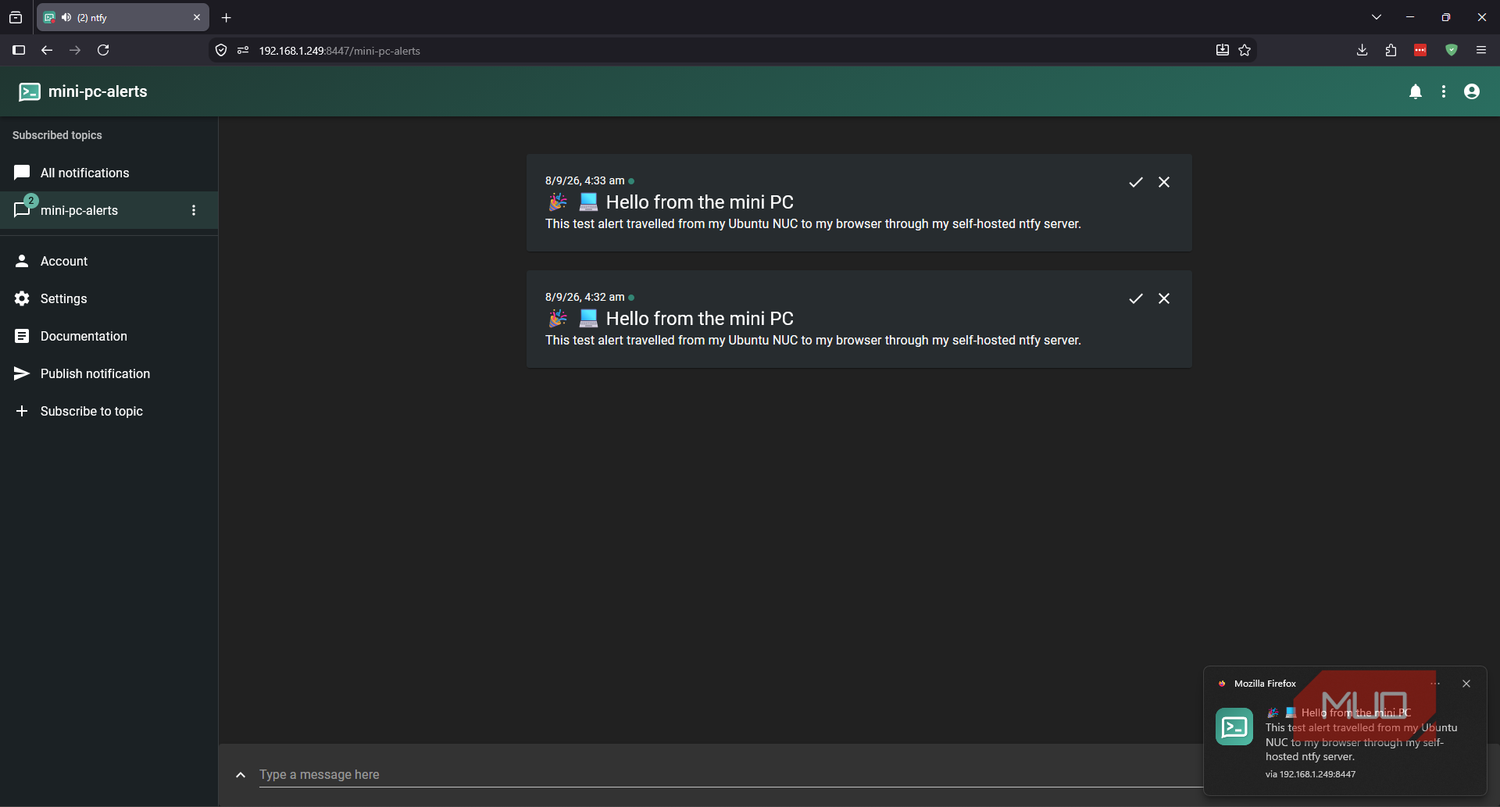Bookmark this page with the star icon
This screenshot has width=1500, height=807.
click(x=1245, y=50)
